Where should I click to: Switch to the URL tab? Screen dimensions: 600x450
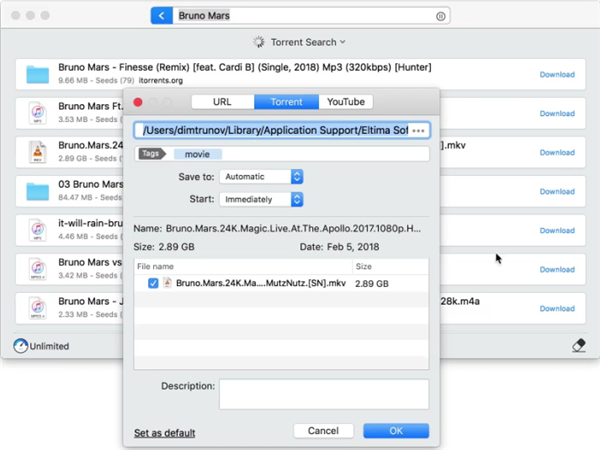(223, 102)
